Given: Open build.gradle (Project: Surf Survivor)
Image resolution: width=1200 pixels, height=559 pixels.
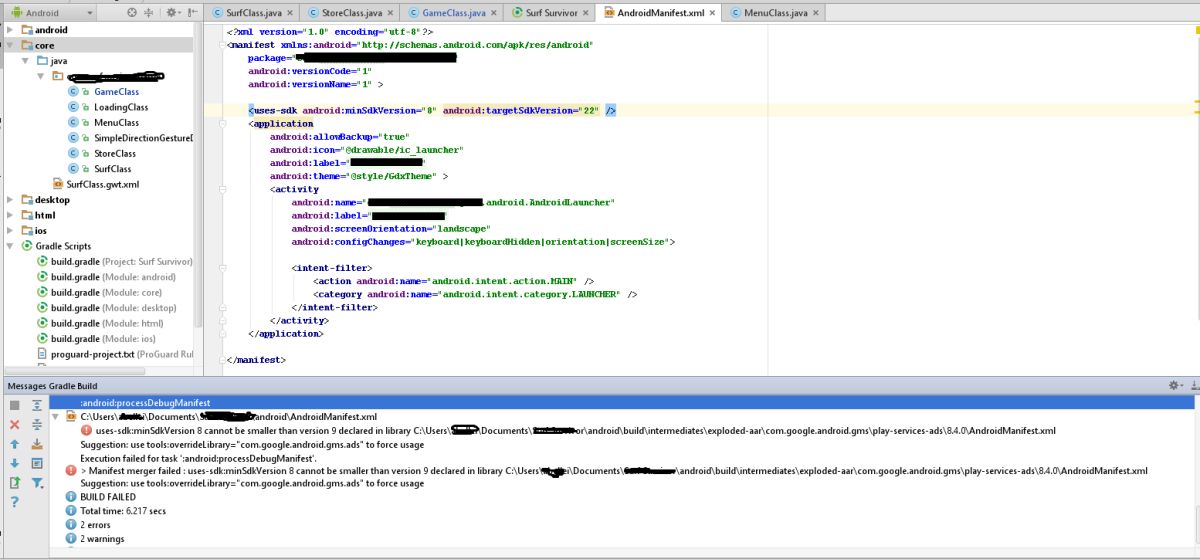Looking at the screenshot, I should click(114, 261).
